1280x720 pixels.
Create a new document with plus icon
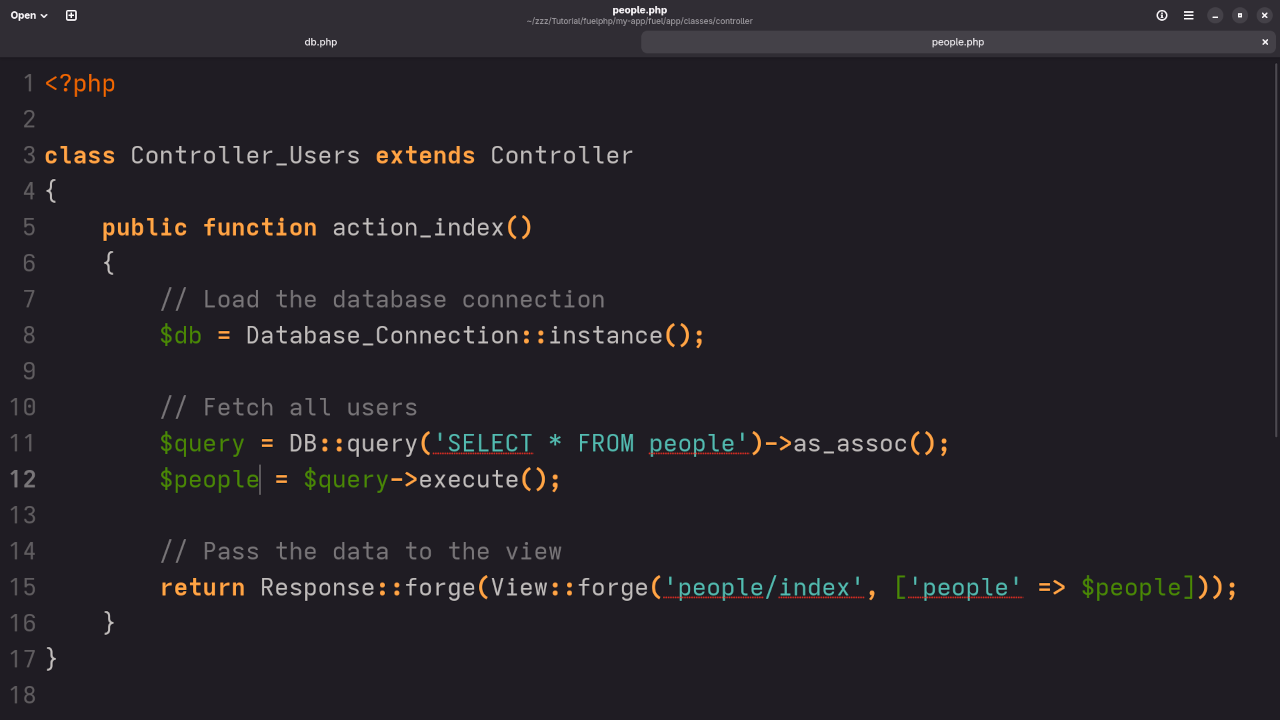coord(71,15)
